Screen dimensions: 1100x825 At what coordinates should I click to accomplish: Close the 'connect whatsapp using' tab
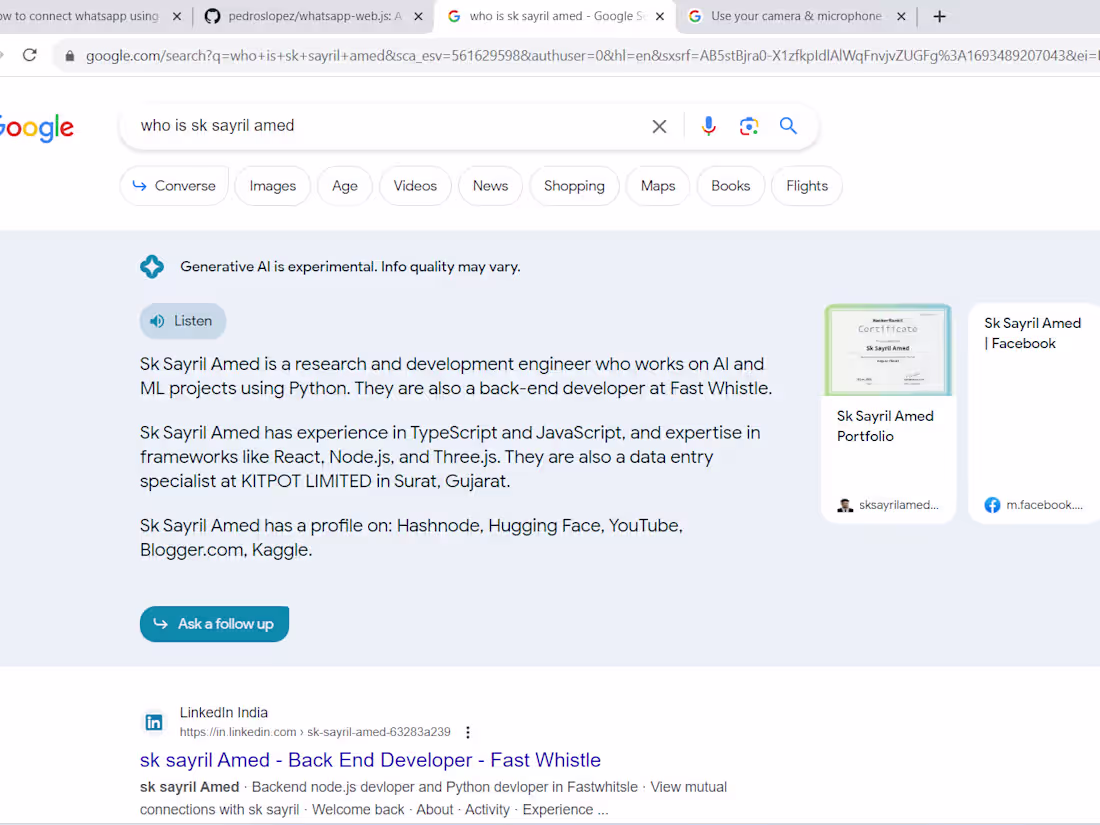[177, 16]
